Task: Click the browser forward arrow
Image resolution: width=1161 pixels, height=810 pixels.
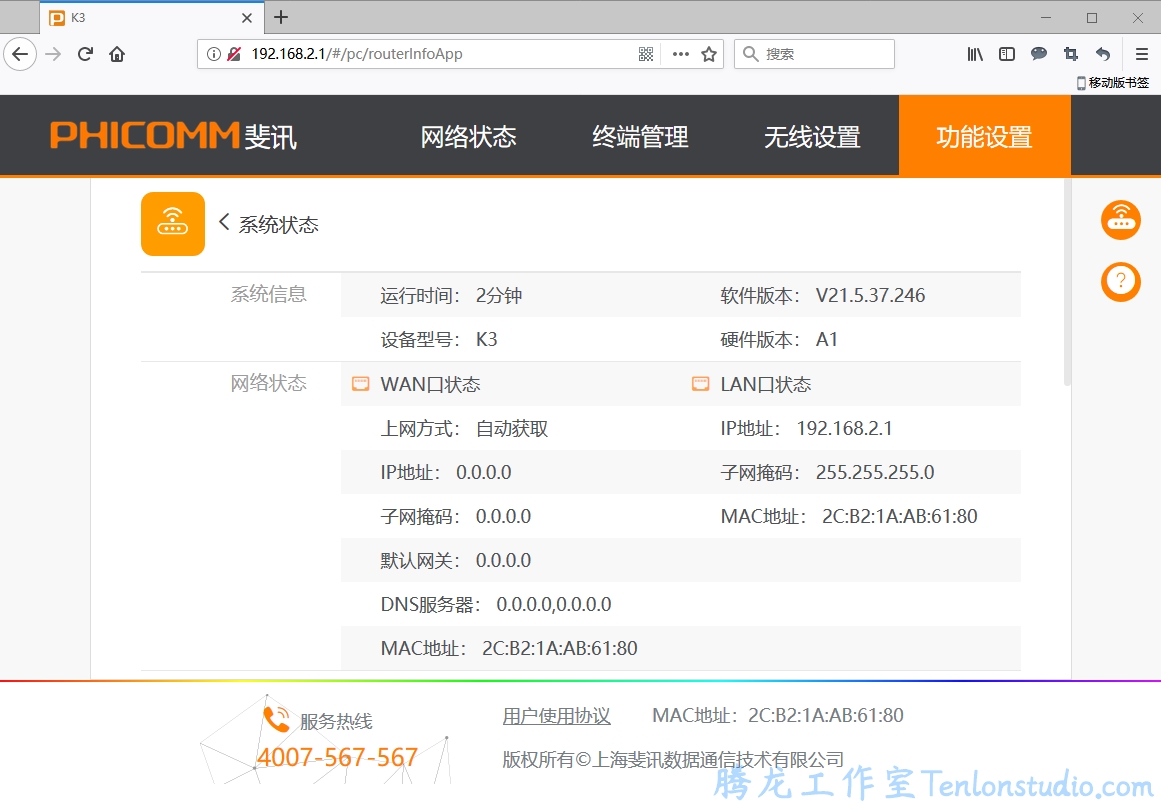Action: pos(53,54)
